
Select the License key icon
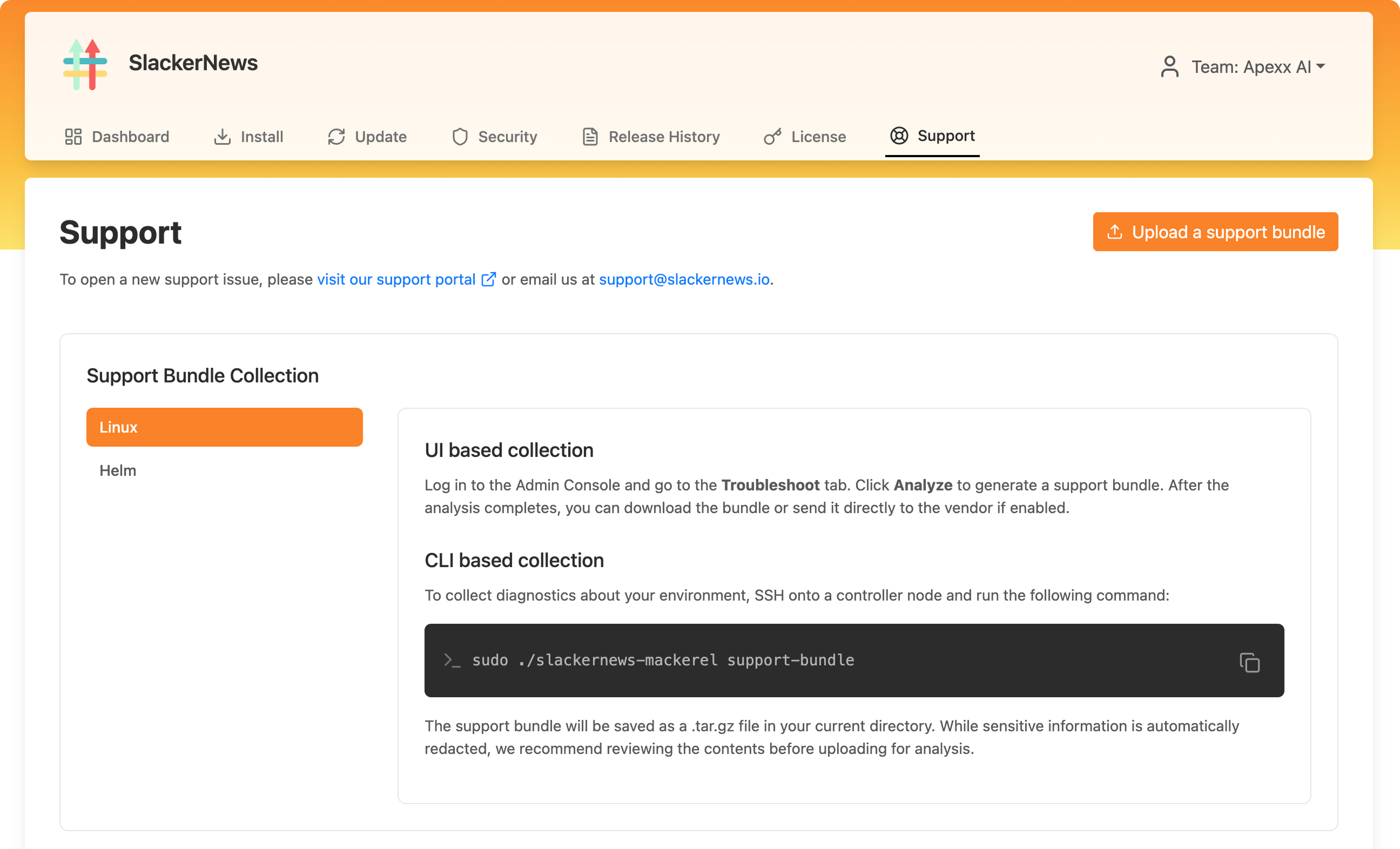pos(772,137)
